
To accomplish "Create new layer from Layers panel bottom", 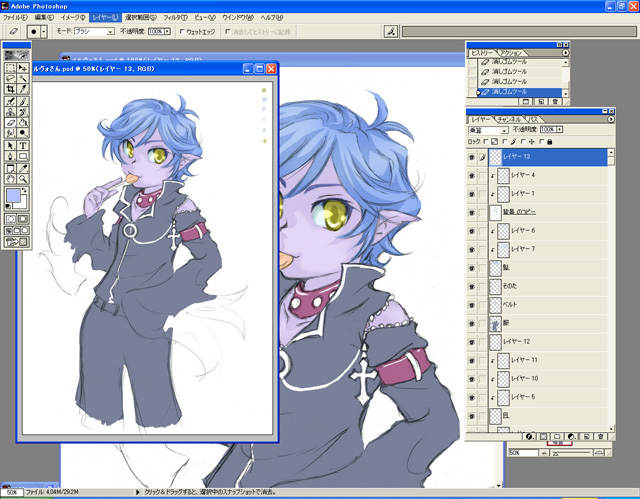I will coord(587,437).
